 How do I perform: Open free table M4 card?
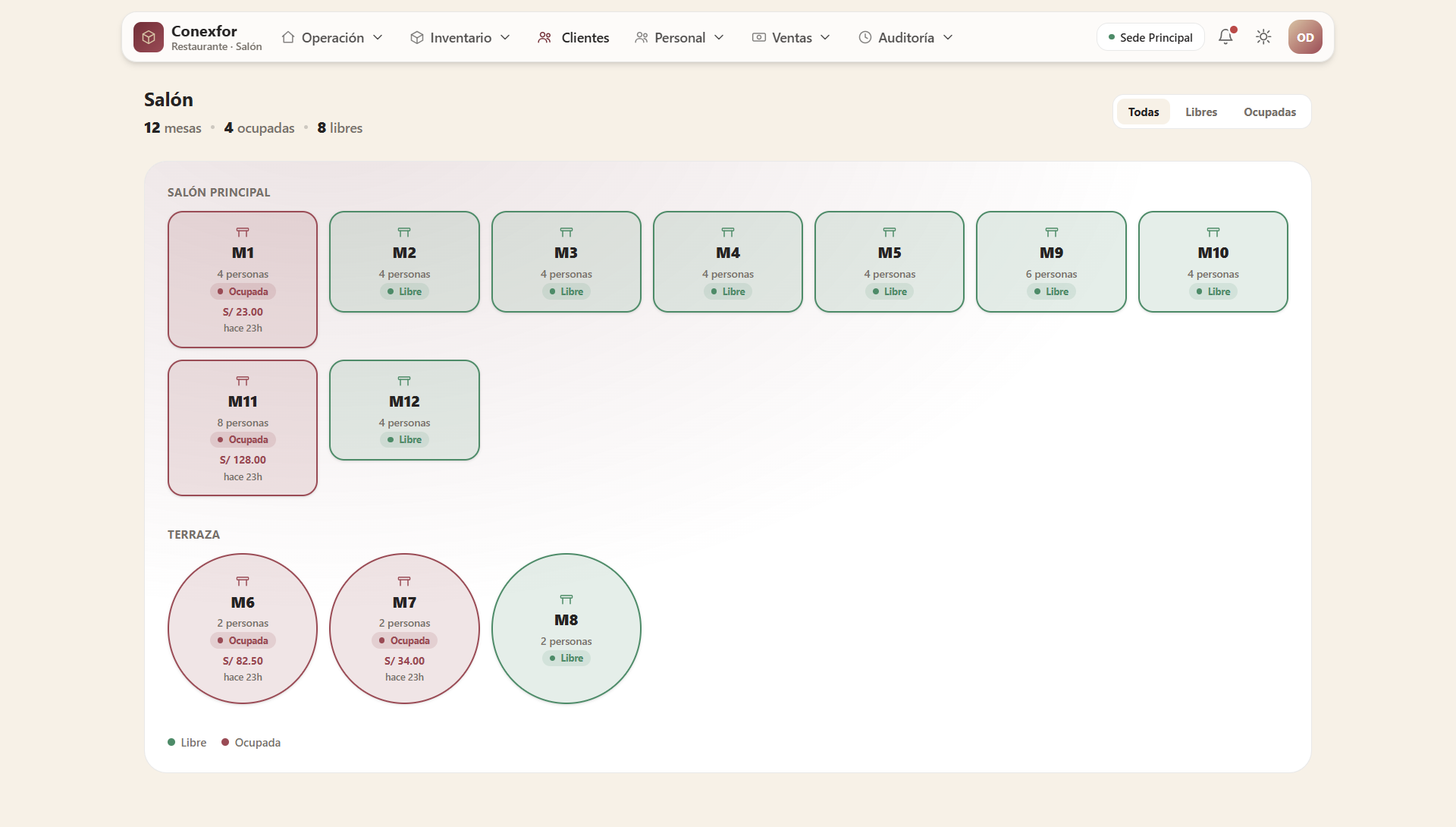728,262
